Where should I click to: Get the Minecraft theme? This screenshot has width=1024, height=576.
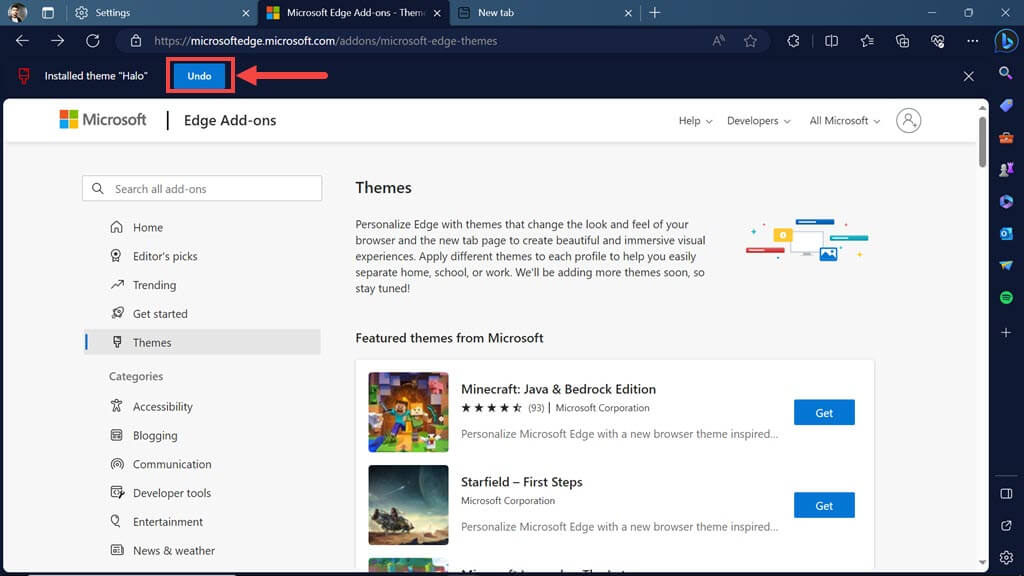click(824, 412)
